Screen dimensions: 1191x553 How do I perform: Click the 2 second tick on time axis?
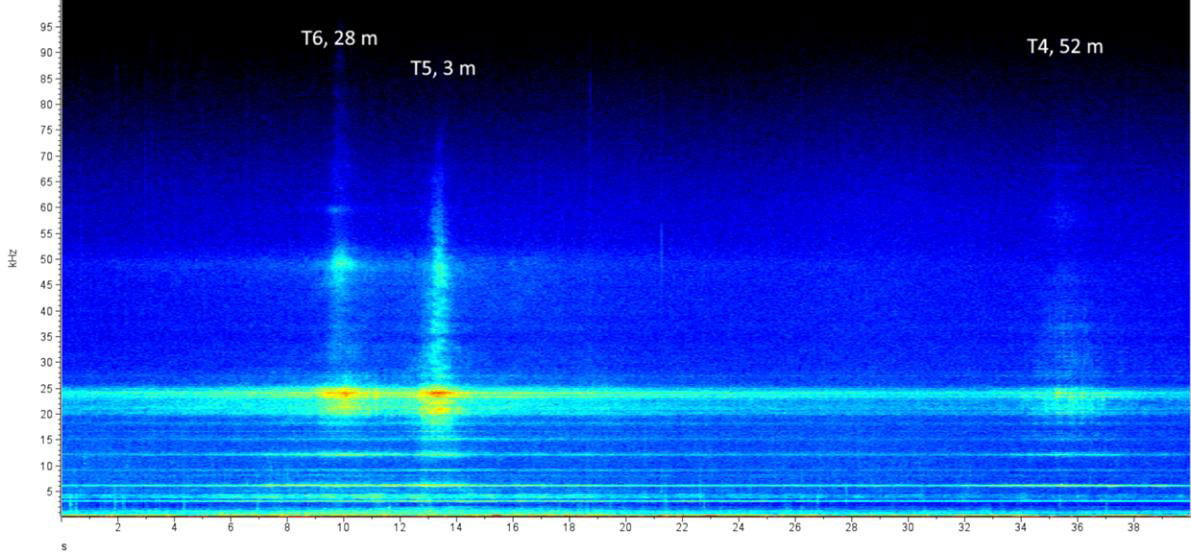118,527
